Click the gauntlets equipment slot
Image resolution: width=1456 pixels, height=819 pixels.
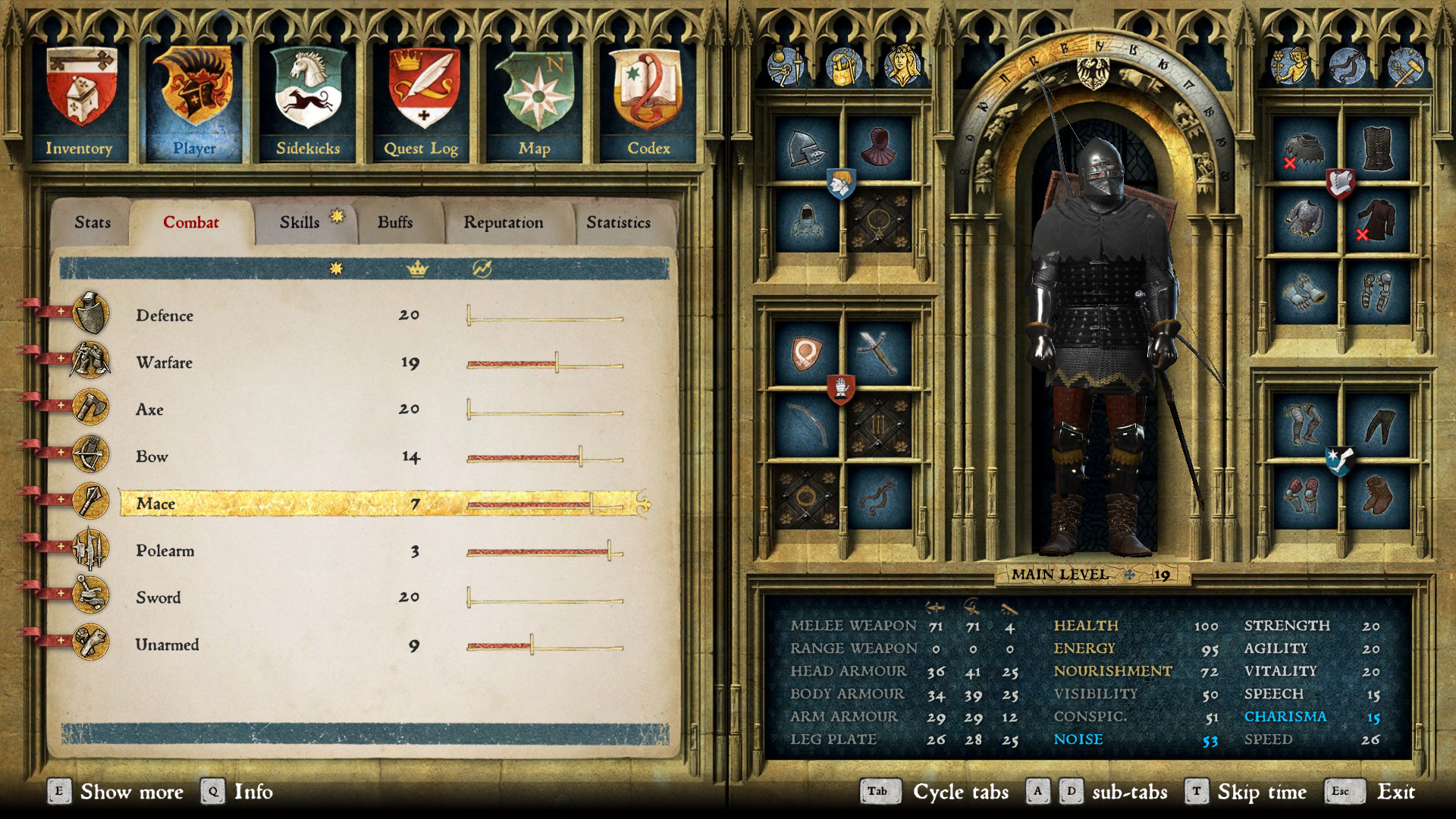(x=1304, y=293)
